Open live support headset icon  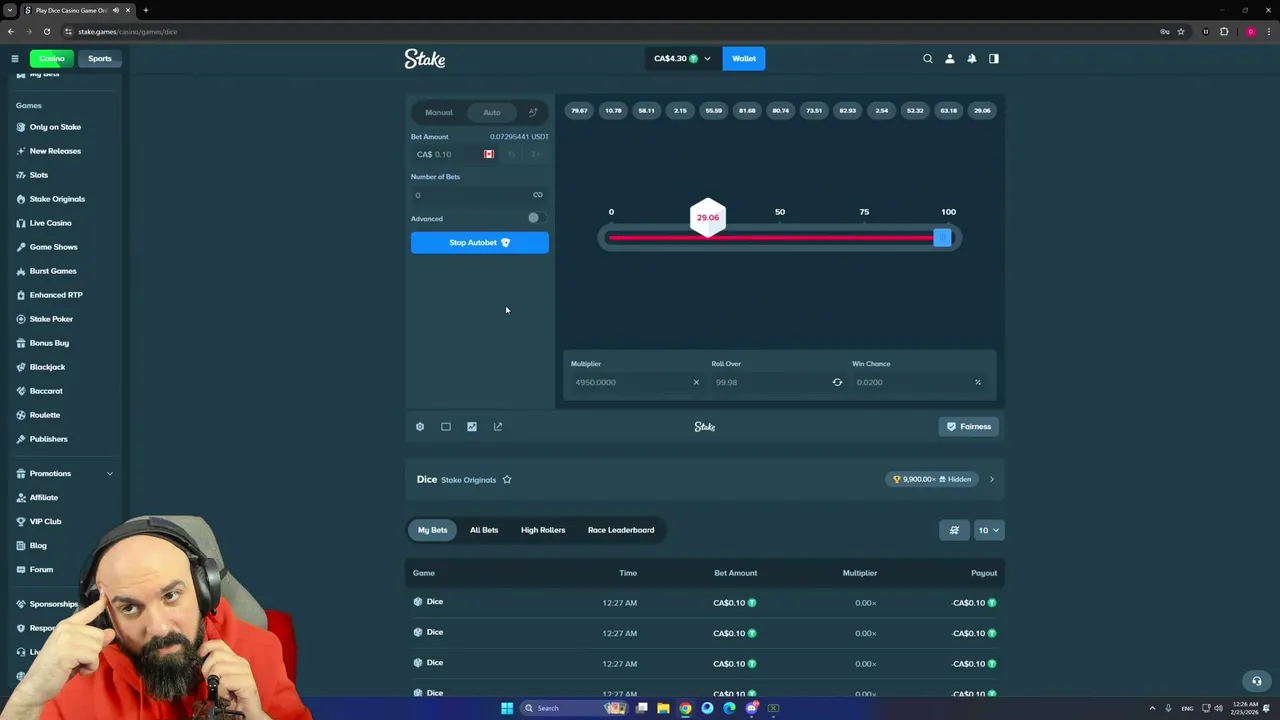click(x=1257, y=681)
